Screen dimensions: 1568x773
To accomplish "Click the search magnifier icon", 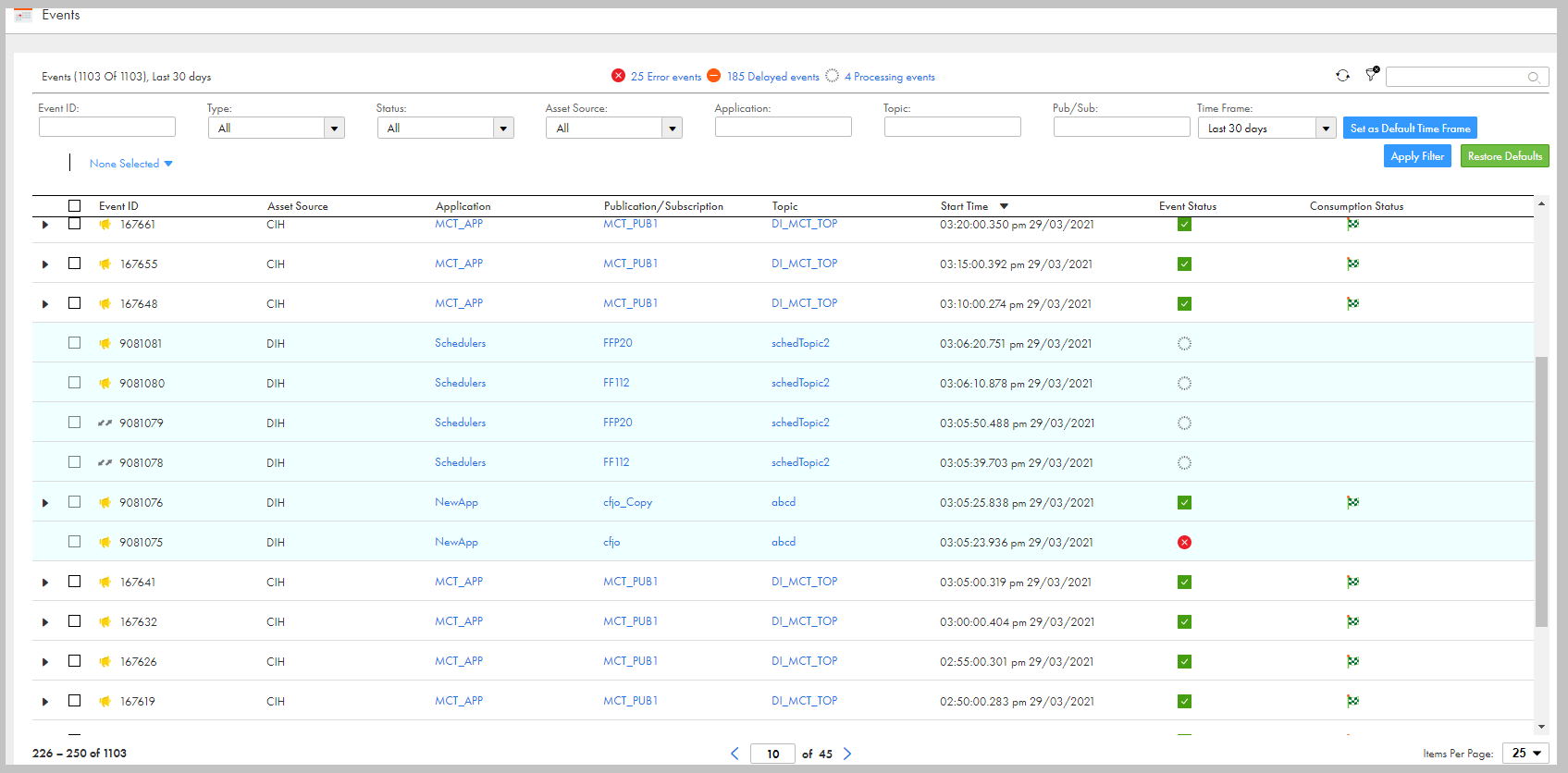I will click(x=1534, y=77).
